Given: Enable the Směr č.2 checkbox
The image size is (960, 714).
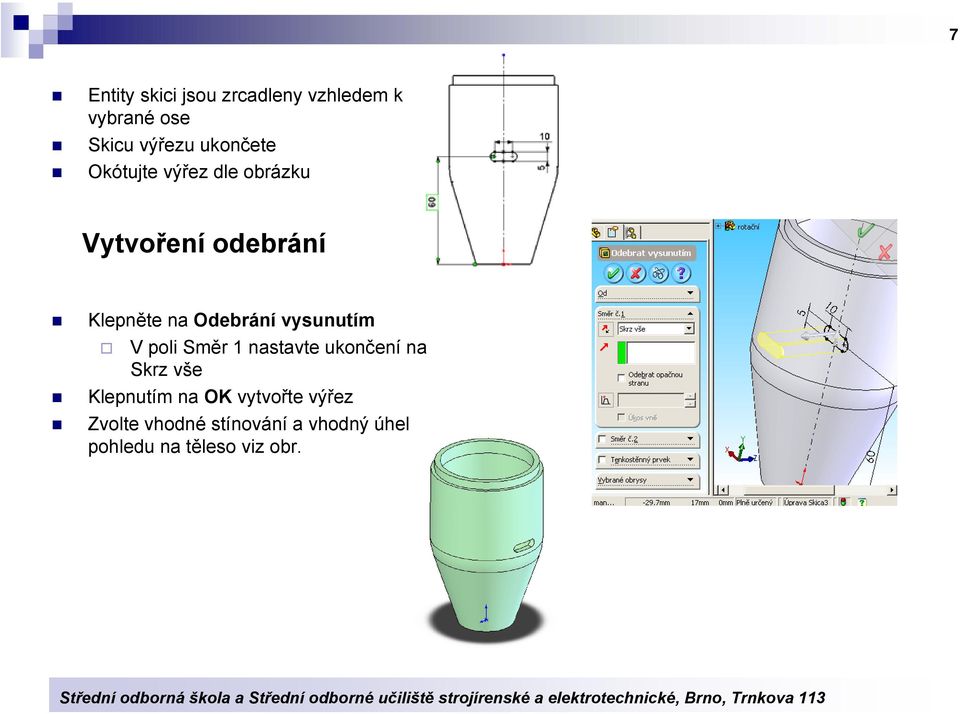Looking at the screenshot, I should click(602, 439).
